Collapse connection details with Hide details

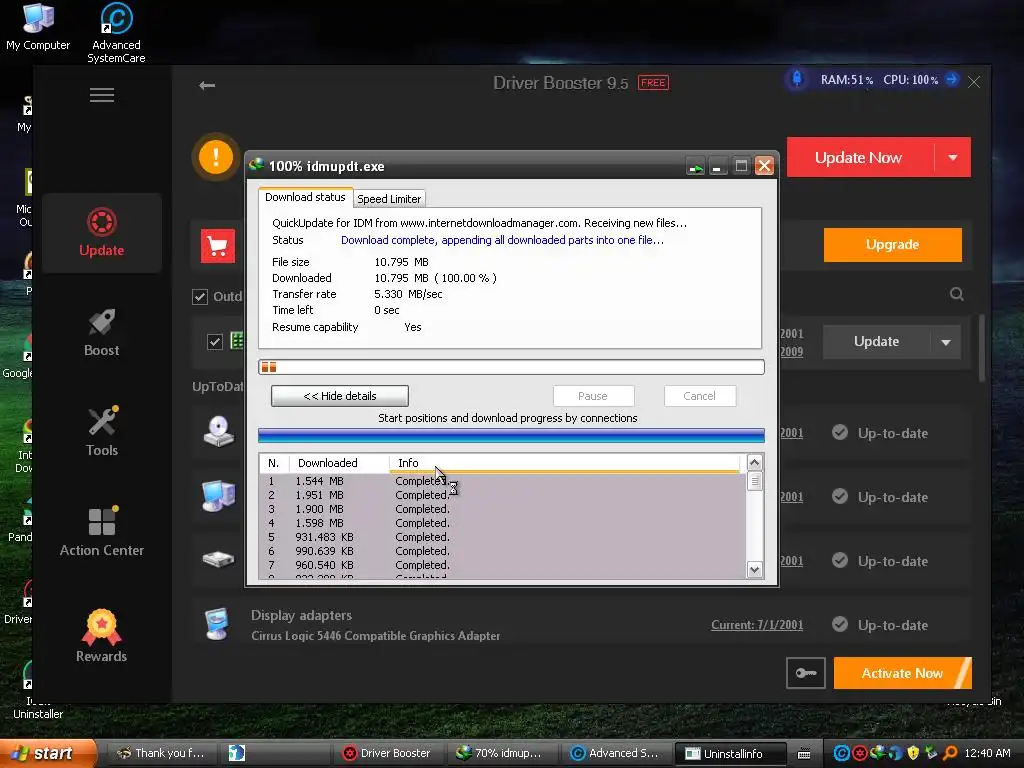340,396
